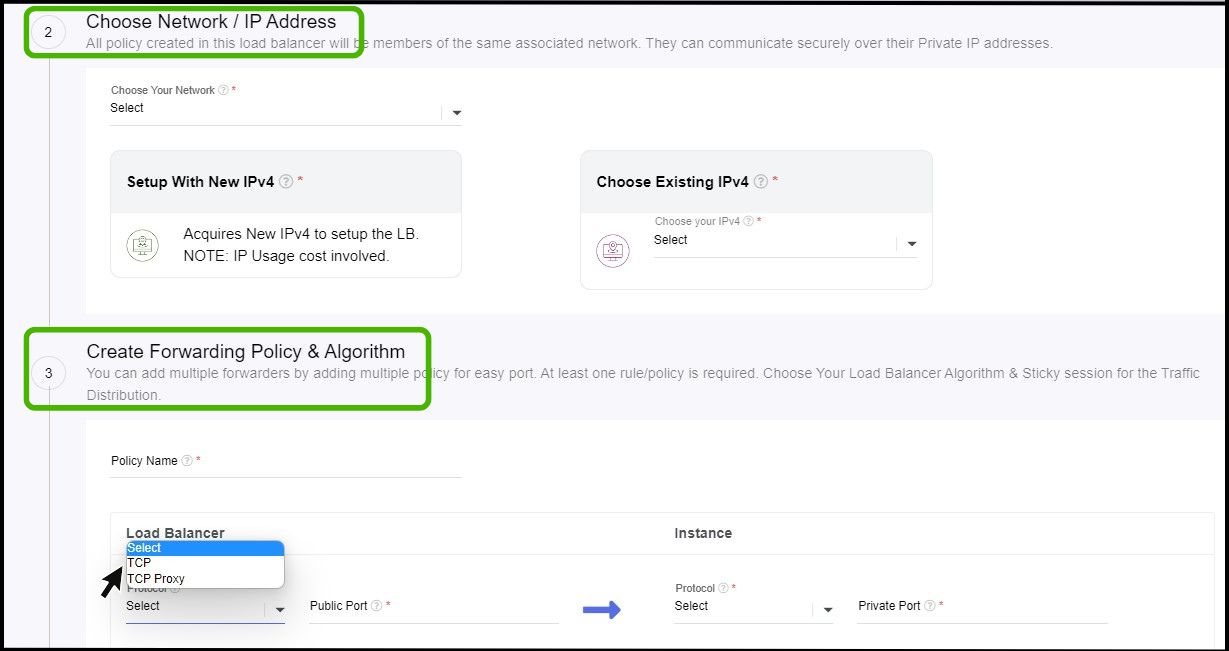Choose TCP from the protocol list
Image resolution: width=1229 pixels, height=651 pixels.
205,563
